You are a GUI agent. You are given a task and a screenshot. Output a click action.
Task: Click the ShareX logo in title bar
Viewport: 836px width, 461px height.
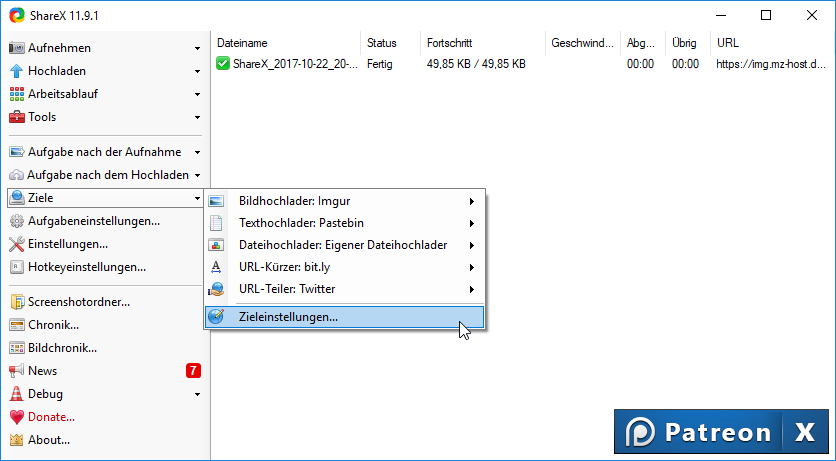pos(17,15)
